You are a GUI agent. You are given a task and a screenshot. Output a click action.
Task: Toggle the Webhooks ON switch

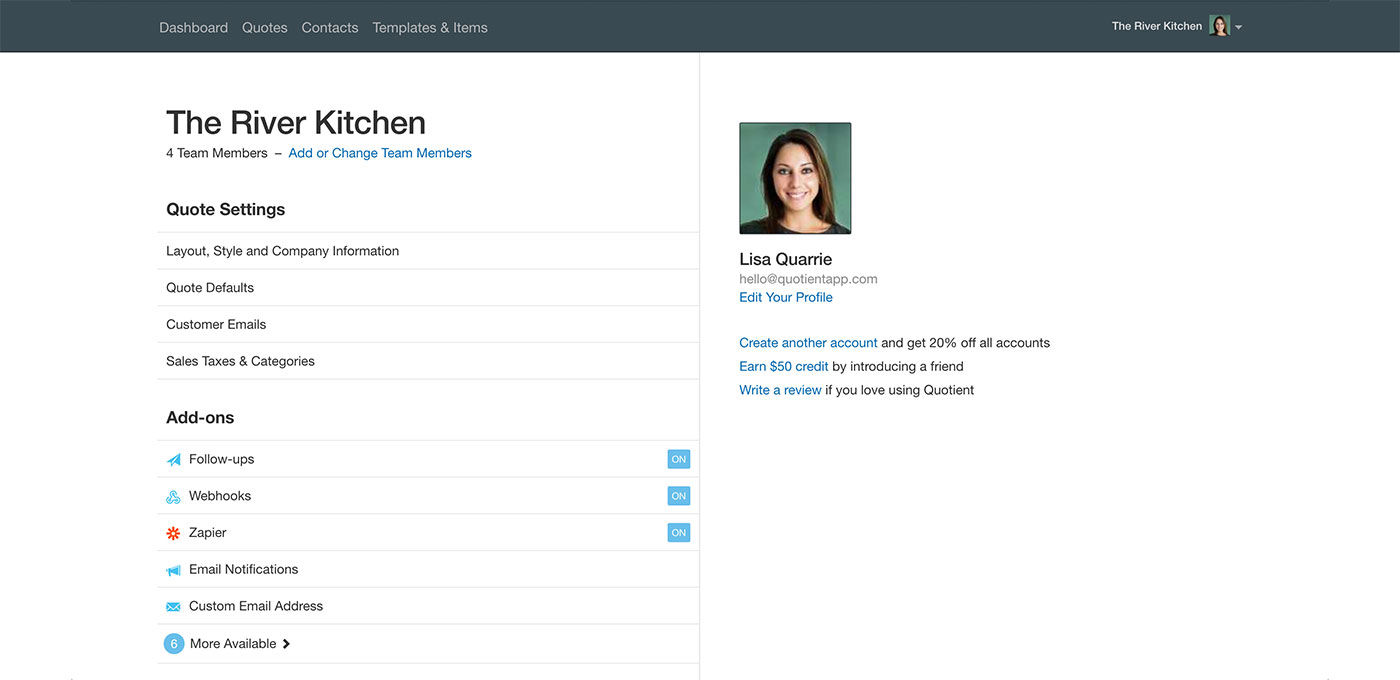[x=679, y=496]
